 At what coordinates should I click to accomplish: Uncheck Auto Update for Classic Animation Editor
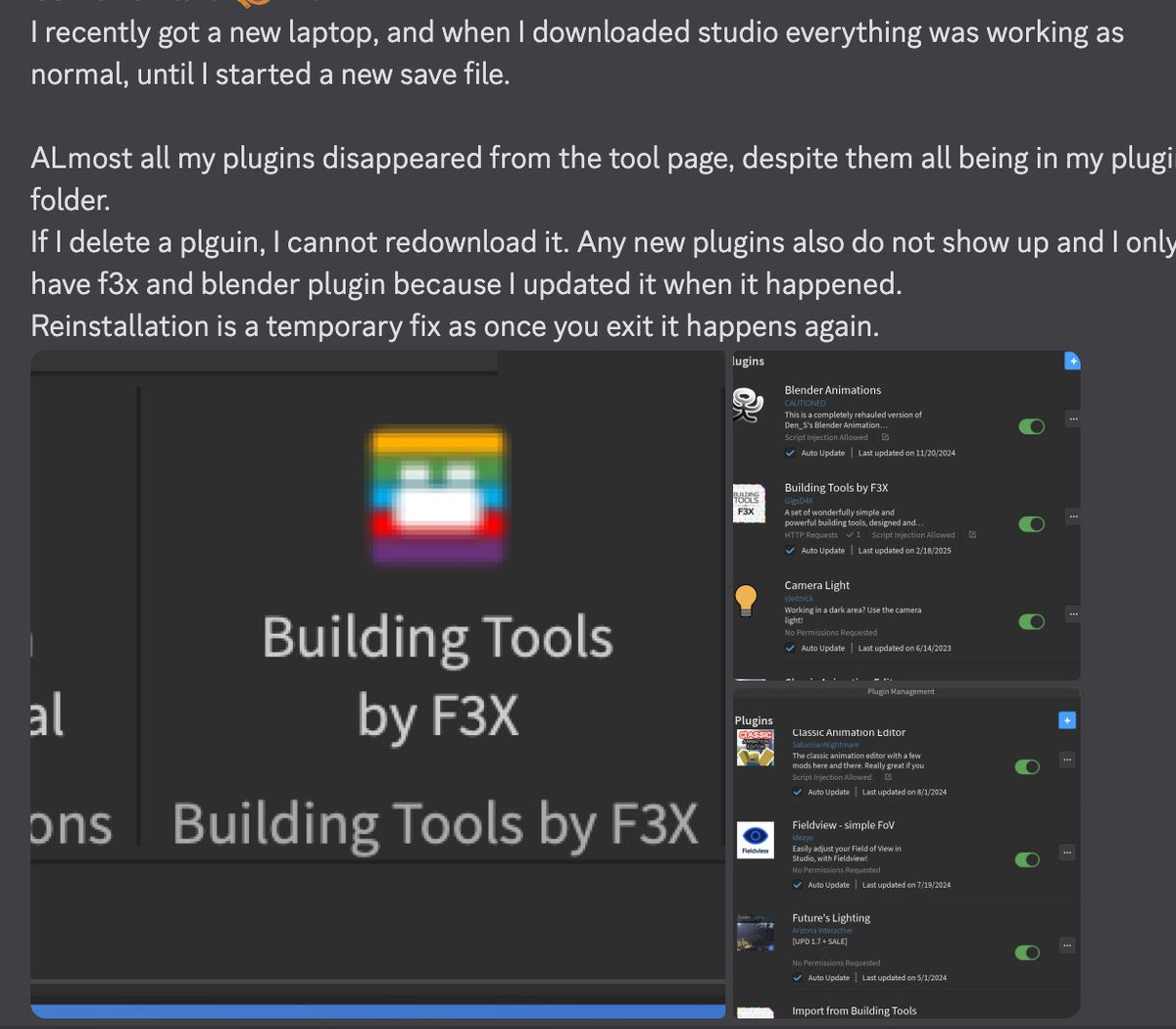(798, 792)
